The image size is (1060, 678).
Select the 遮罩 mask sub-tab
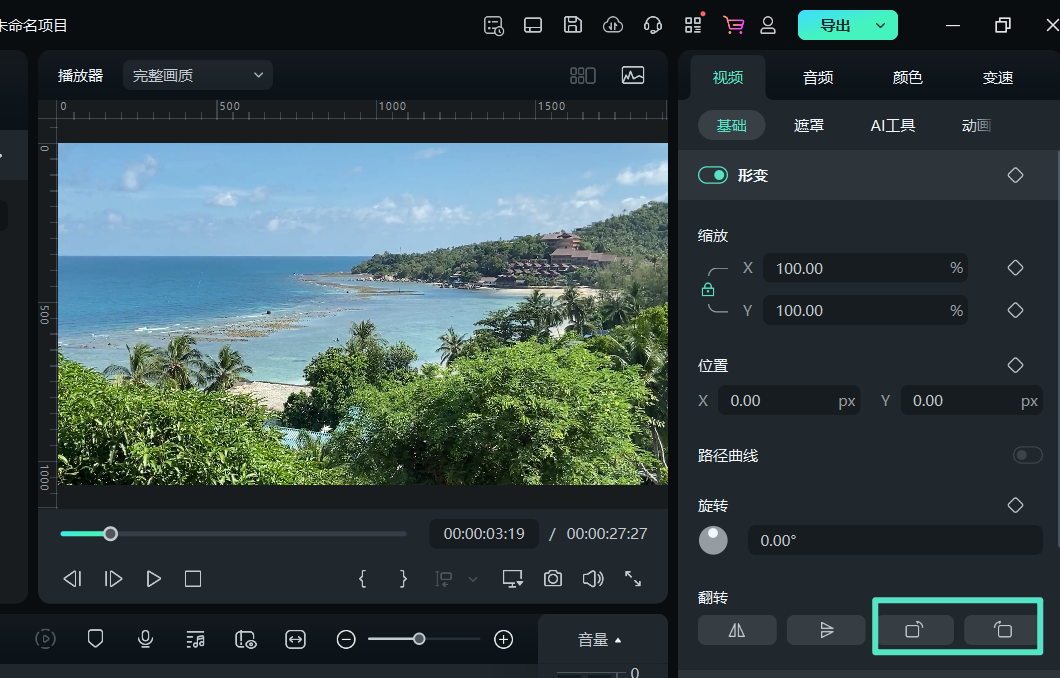809,125
